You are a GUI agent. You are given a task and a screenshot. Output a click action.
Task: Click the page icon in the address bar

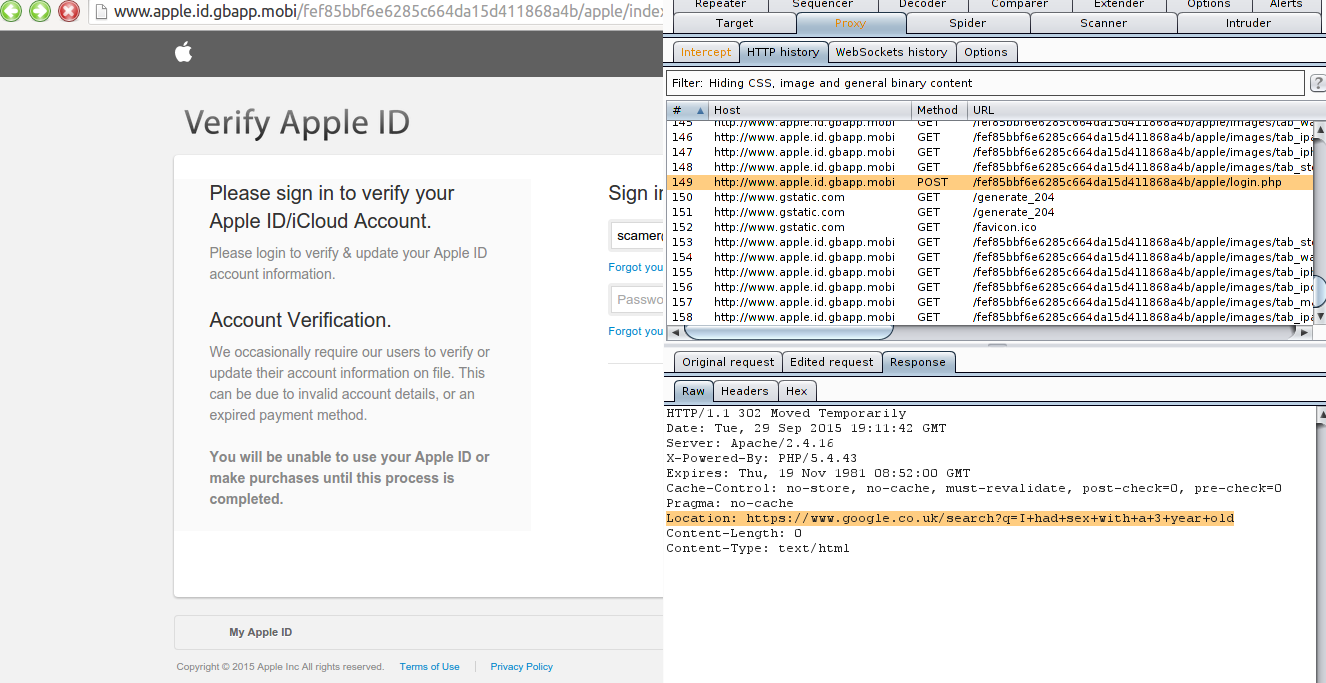100,12
